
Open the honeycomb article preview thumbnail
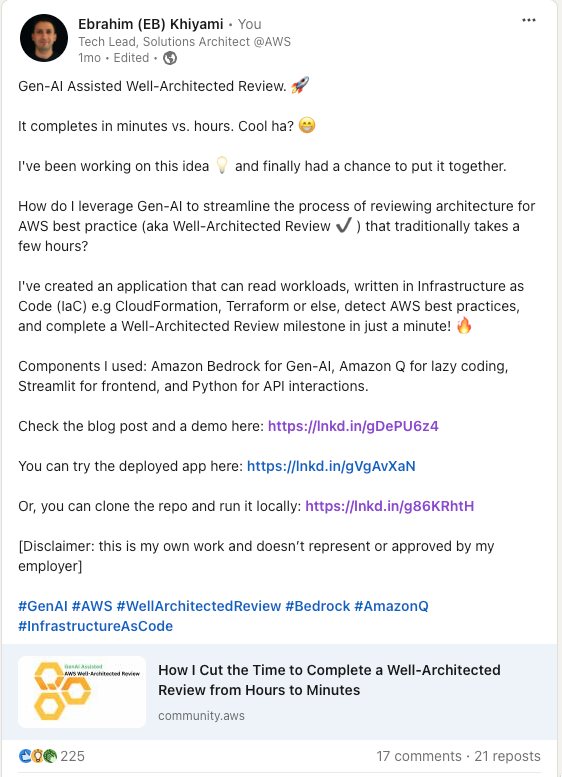82,692
